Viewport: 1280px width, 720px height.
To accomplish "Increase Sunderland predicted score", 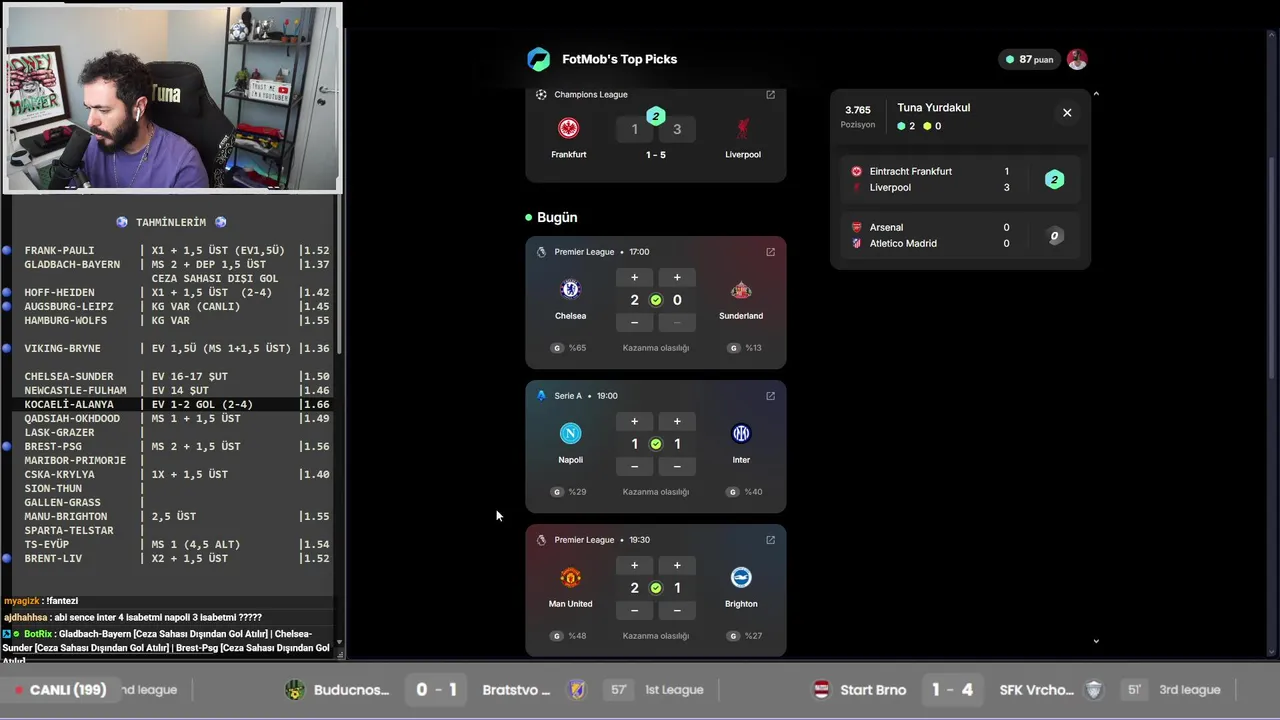I will tap(677, 278).
